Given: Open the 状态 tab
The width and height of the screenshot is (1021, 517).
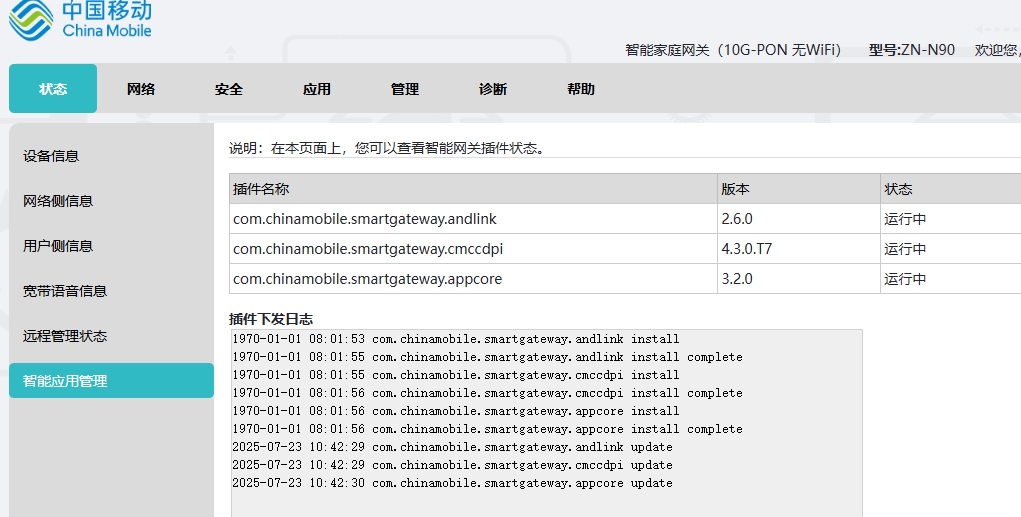Looking at the screenshot, I should click(x=53, y=89).
